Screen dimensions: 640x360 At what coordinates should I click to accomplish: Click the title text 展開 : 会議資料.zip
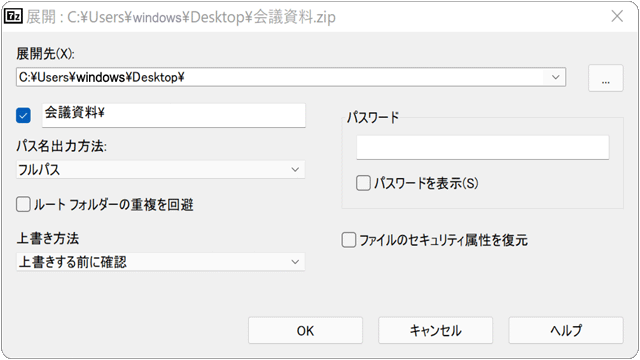click(x=181, y=17)
